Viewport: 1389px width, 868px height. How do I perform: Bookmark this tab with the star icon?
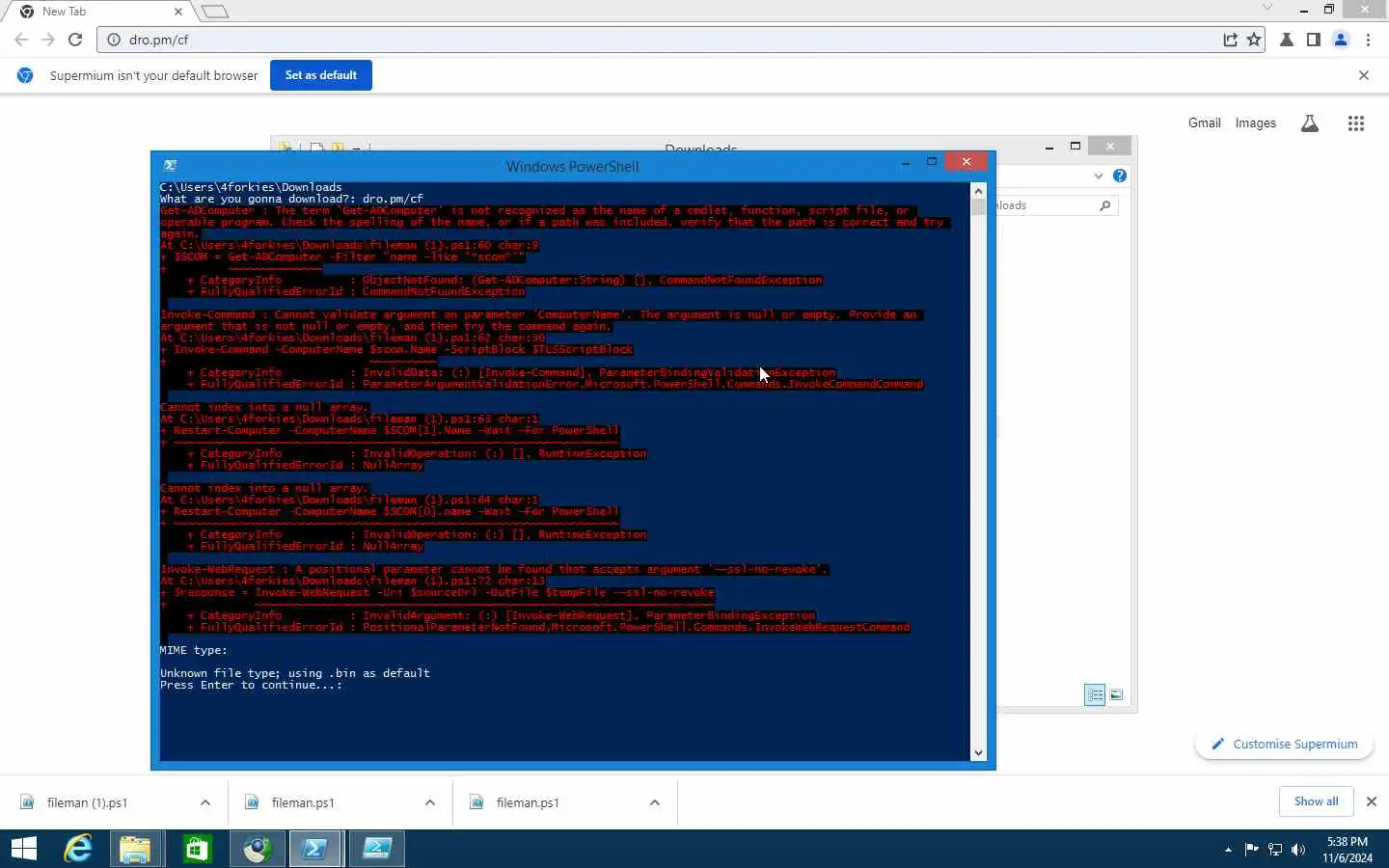click(x=1254, y=40)
